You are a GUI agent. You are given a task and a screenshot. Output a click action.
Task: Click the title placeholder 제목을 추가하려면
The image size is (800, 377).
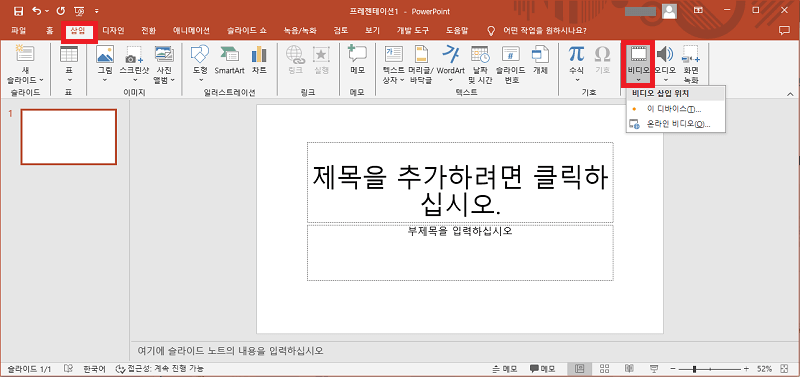[460, 183]
